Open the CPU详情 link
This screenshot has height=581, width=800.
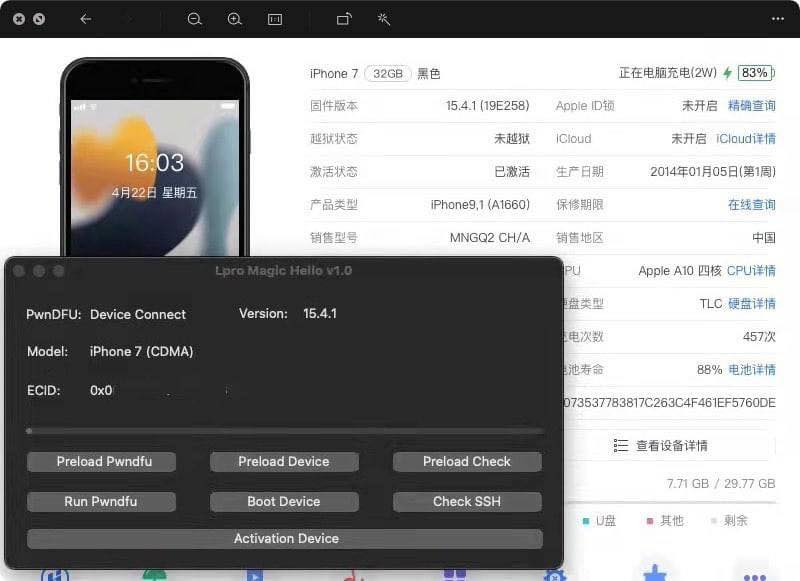(x=751, y=271)
